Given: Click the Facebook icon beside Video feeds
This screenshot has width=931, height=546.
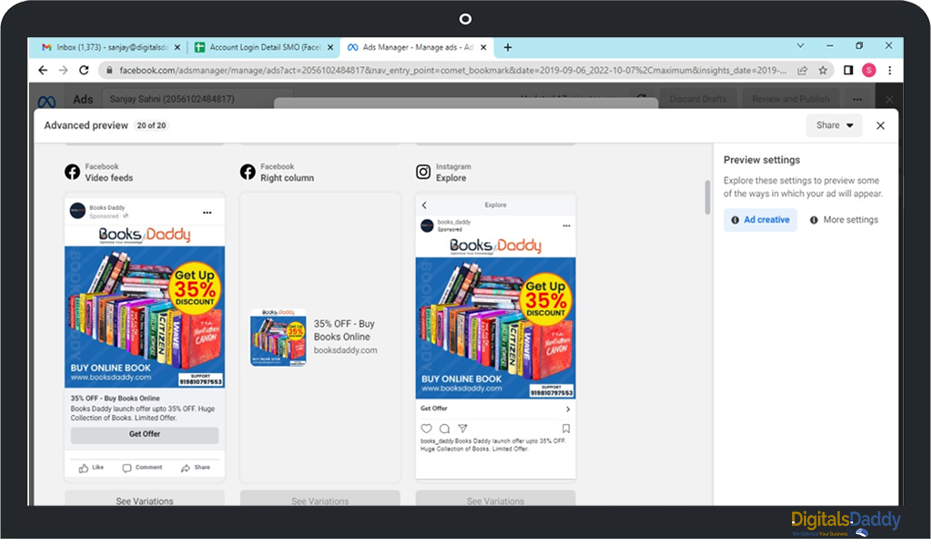Looking at the screenshot, I should (72, 172).
